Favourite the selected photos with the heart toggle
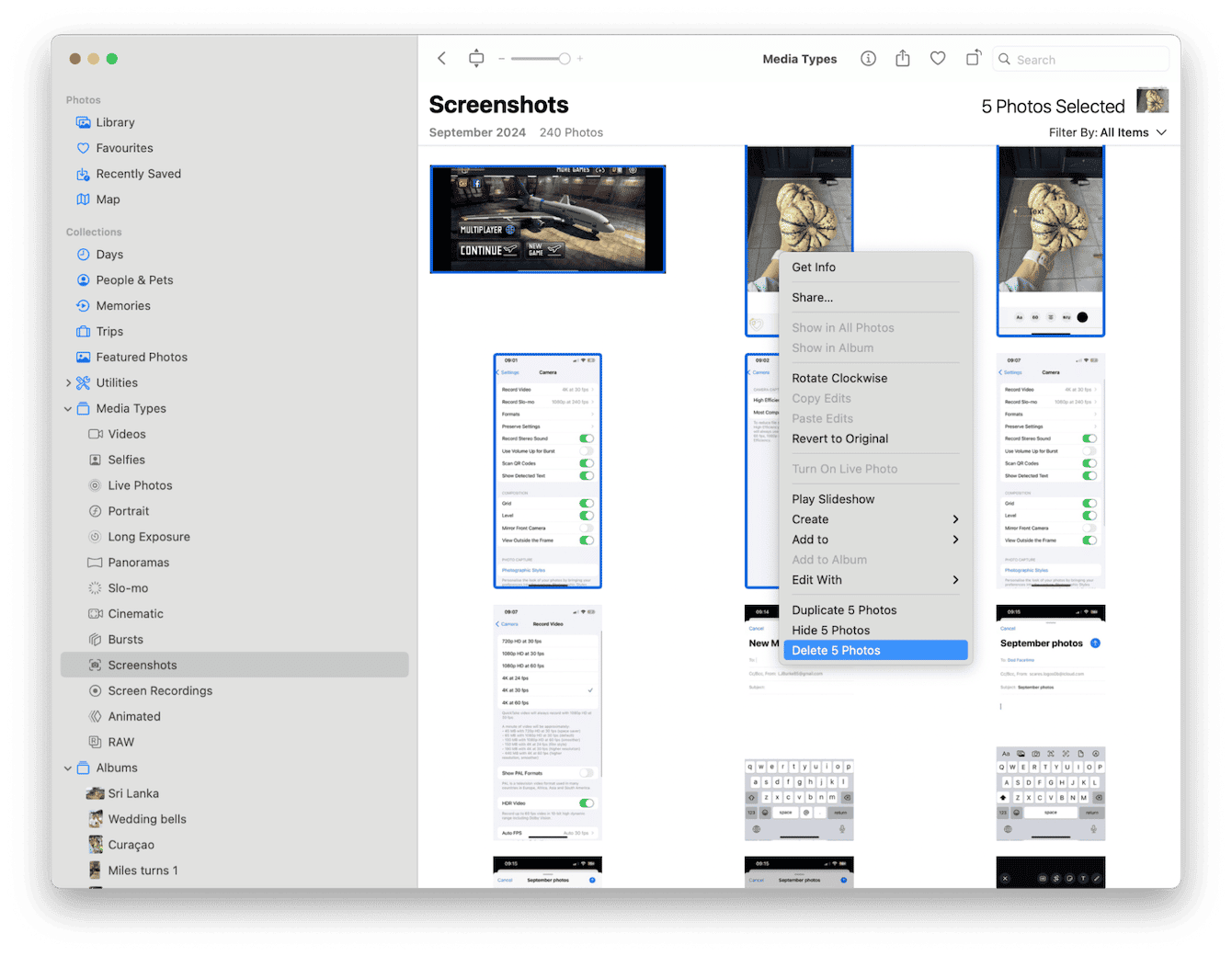Image resolution: width=1232 pixels, height=956 pixels. coord(937,58)
